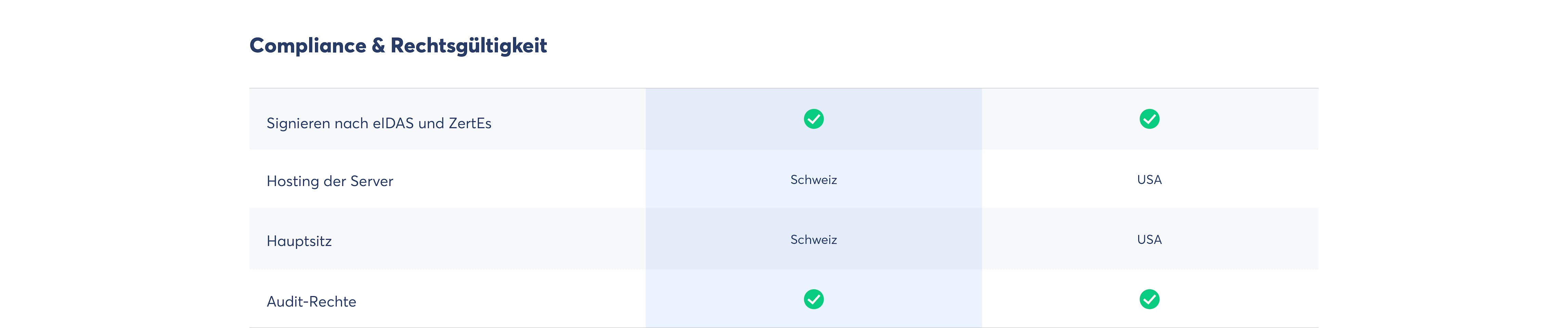
Task: Click "Schweiz" in the Hosting der Server row
Action: coord(813,180)
